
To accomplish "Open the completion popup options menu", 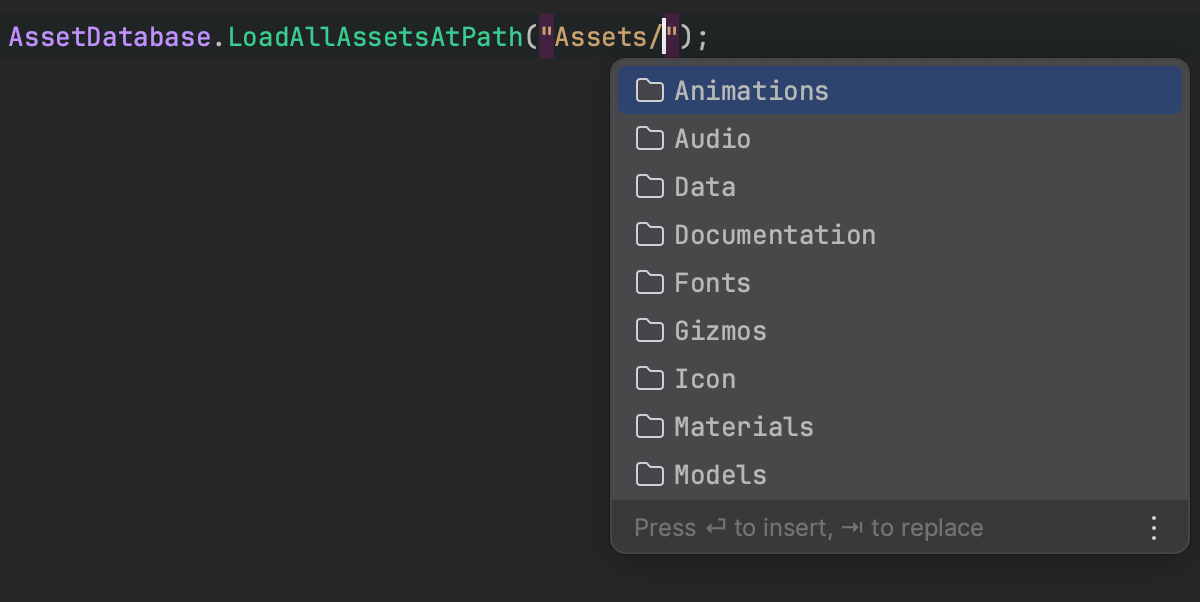I will [x=1154, y=528].
